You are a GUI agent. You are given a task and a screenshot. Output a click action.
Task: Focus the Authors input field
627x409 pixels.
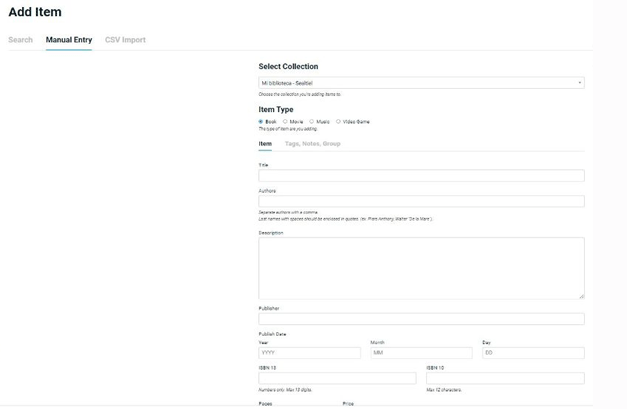tap(420, 201)
